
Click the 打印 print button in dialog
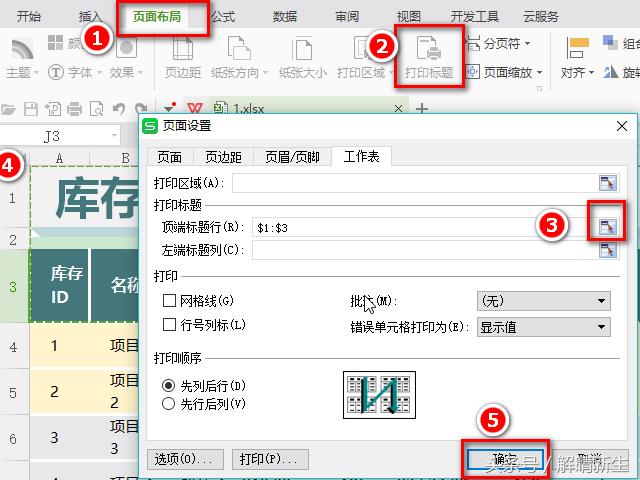pos(270,459)
